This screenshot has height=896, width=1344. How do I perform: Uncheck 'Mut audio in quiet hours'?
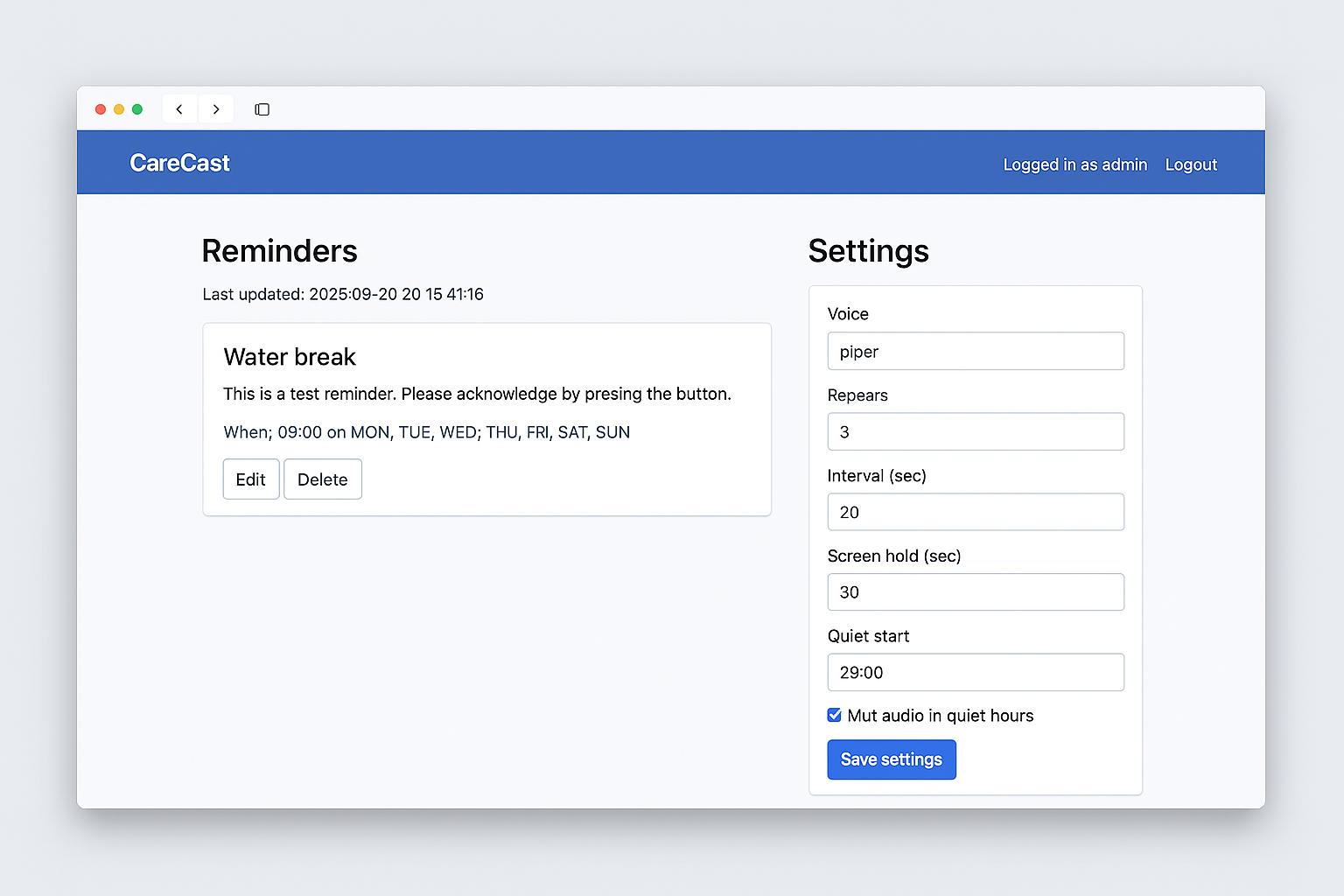tap(834, 715)
